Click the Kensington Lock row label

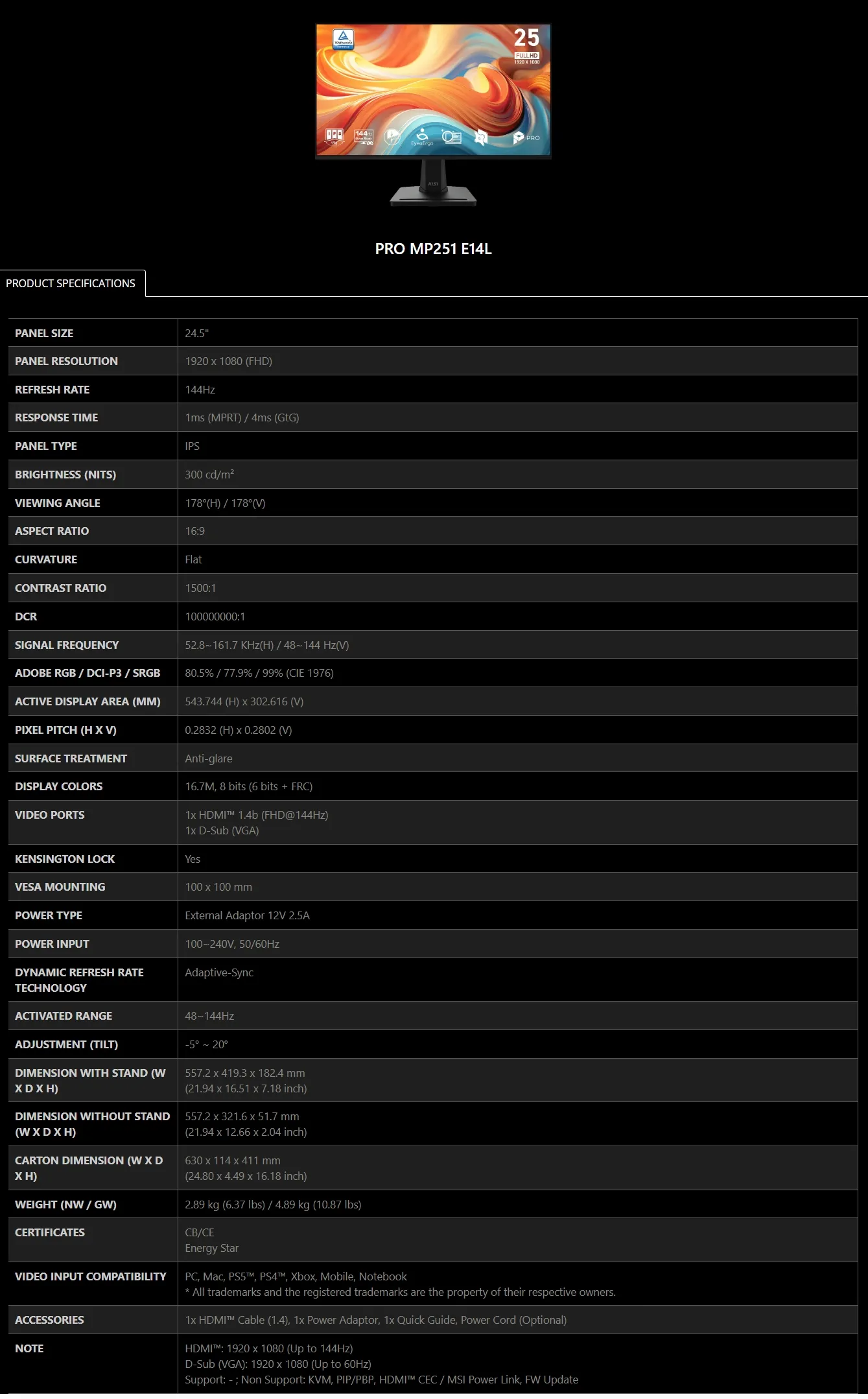65,859
